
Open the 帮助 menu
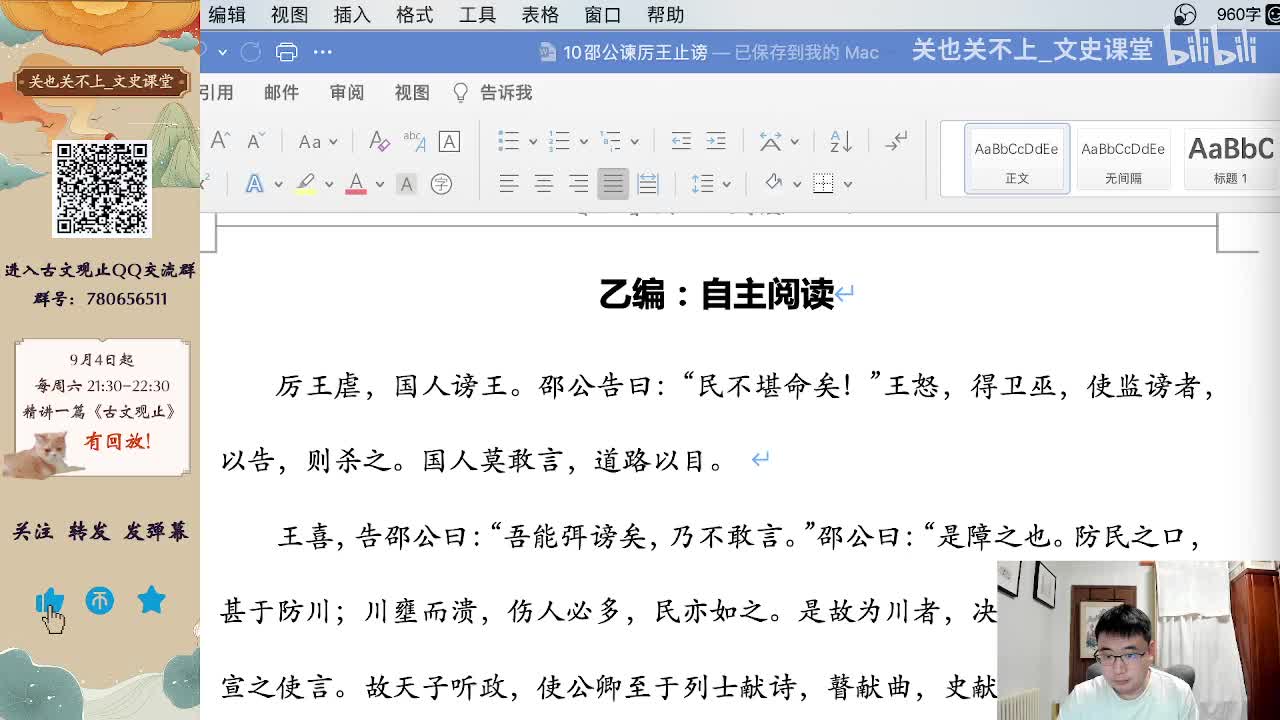[x=666, y=15]
